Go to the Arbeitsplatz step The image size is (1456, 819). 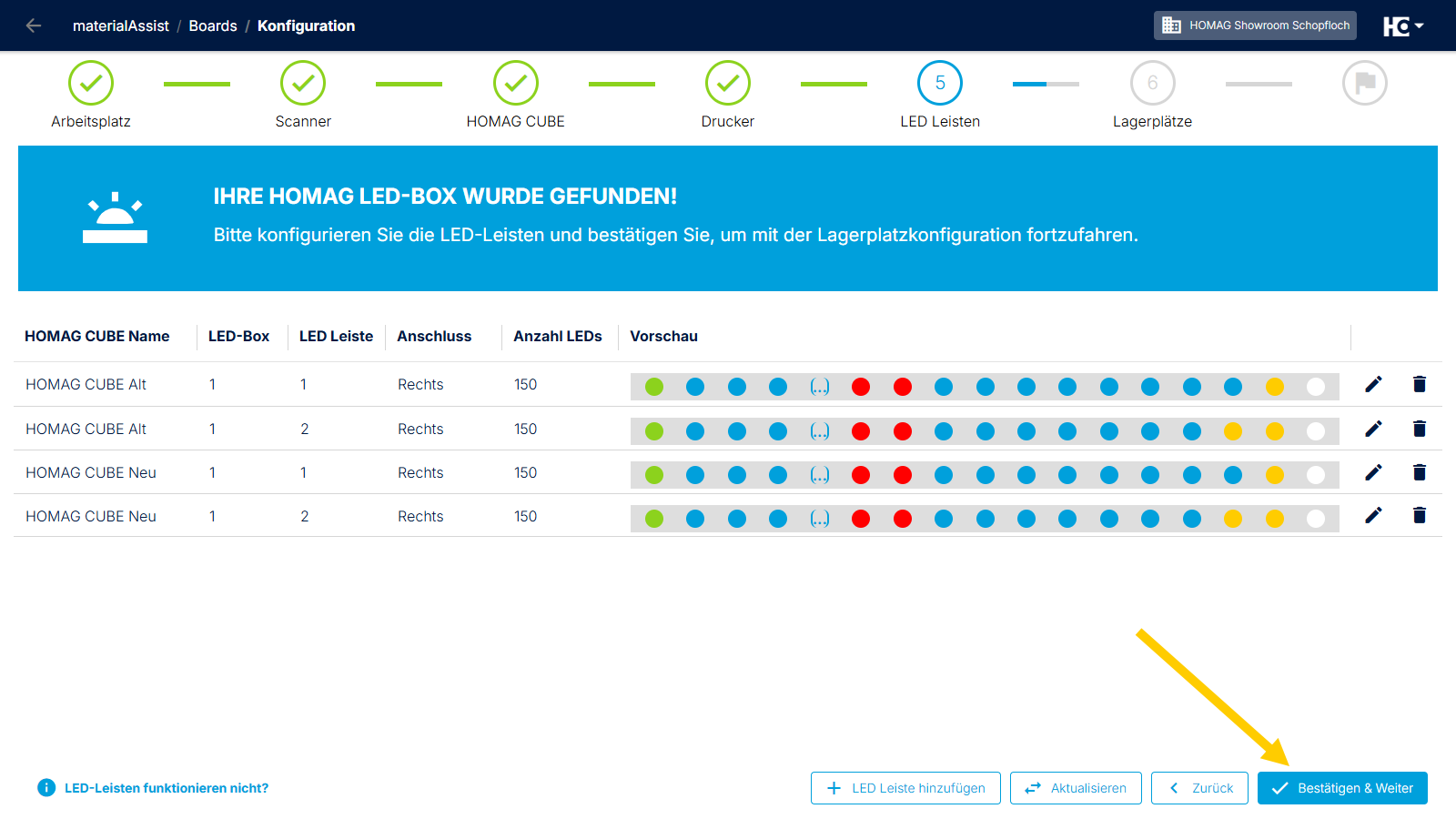click(91, 83)
